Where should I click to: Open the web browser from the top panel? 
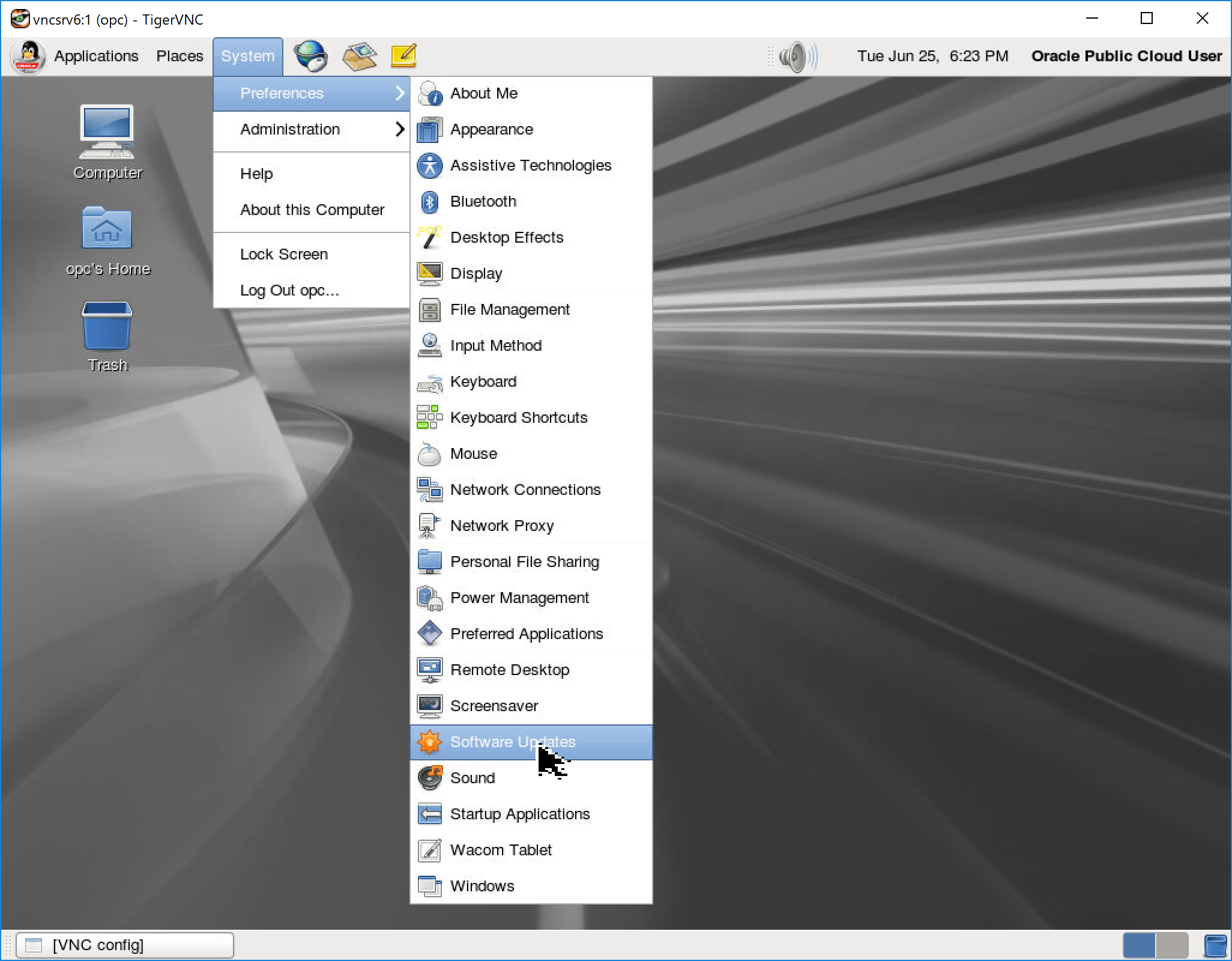312,56
